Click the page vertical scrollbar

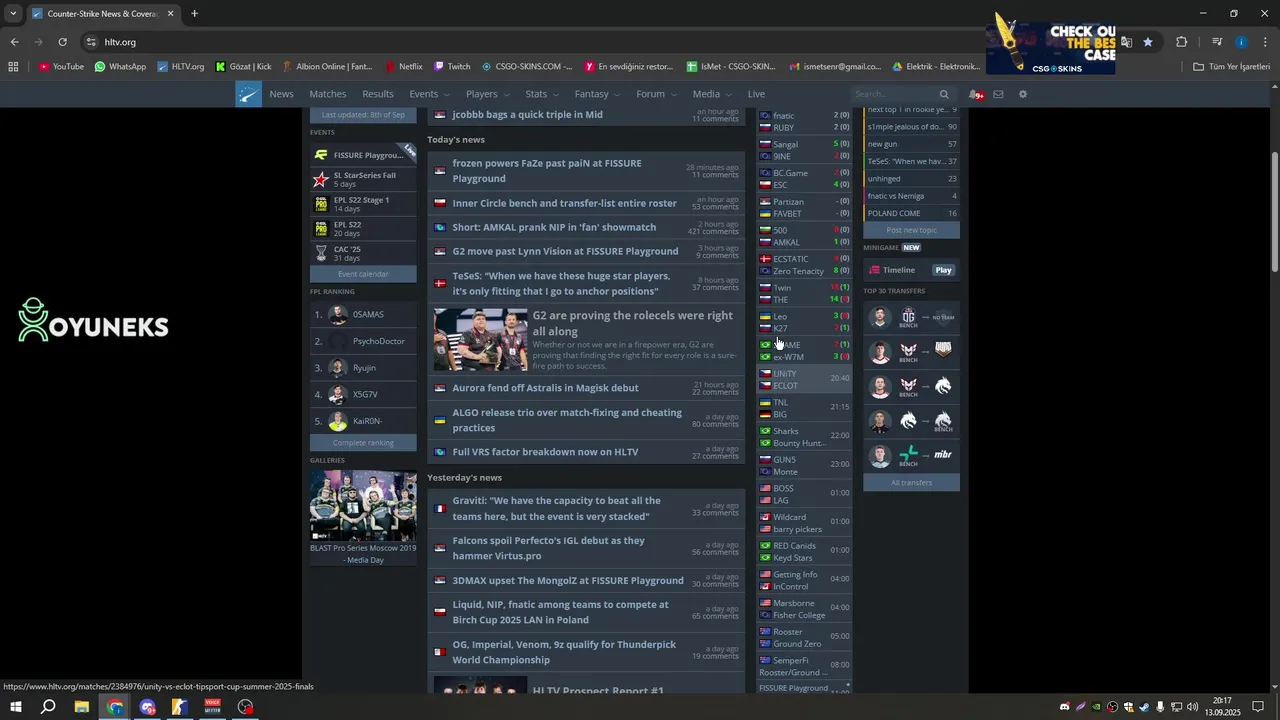click(1274, 210)
